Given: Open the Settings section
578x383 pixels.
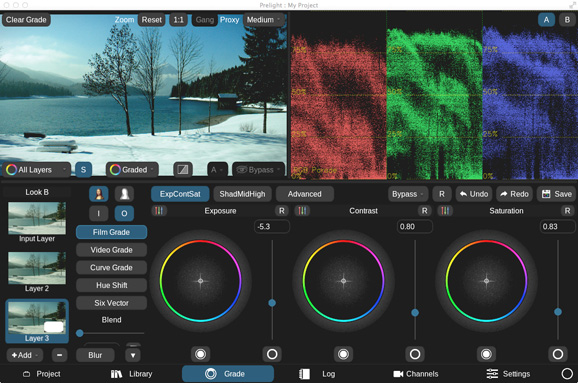Looking at the screenshot, I should 508,374.
